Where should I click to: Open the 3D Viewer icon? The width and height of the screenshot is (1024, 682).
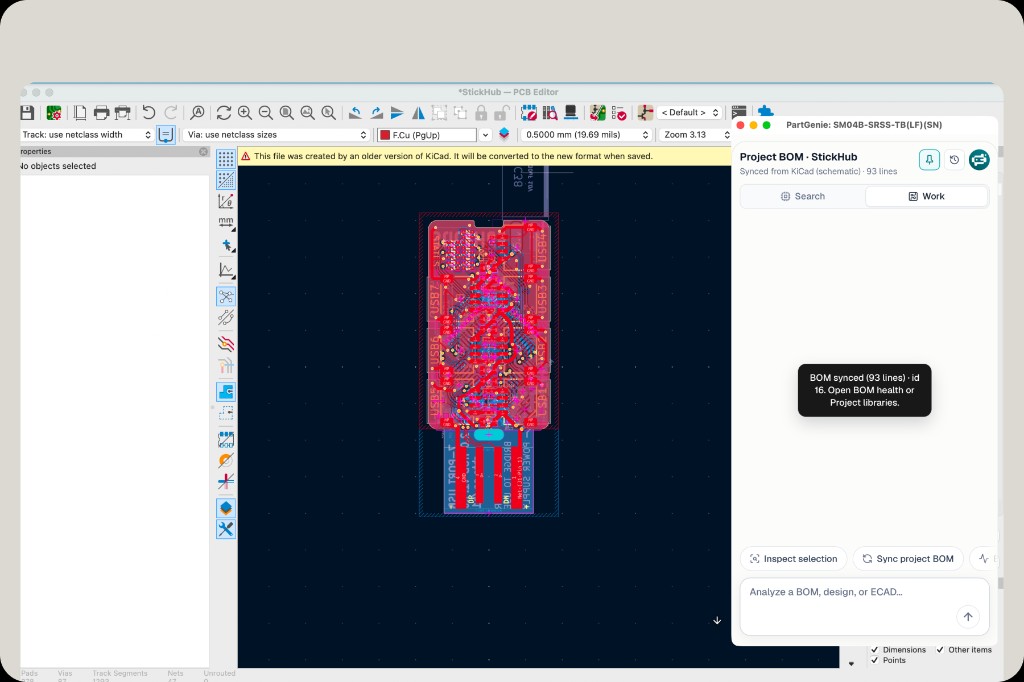pos(570,112)
